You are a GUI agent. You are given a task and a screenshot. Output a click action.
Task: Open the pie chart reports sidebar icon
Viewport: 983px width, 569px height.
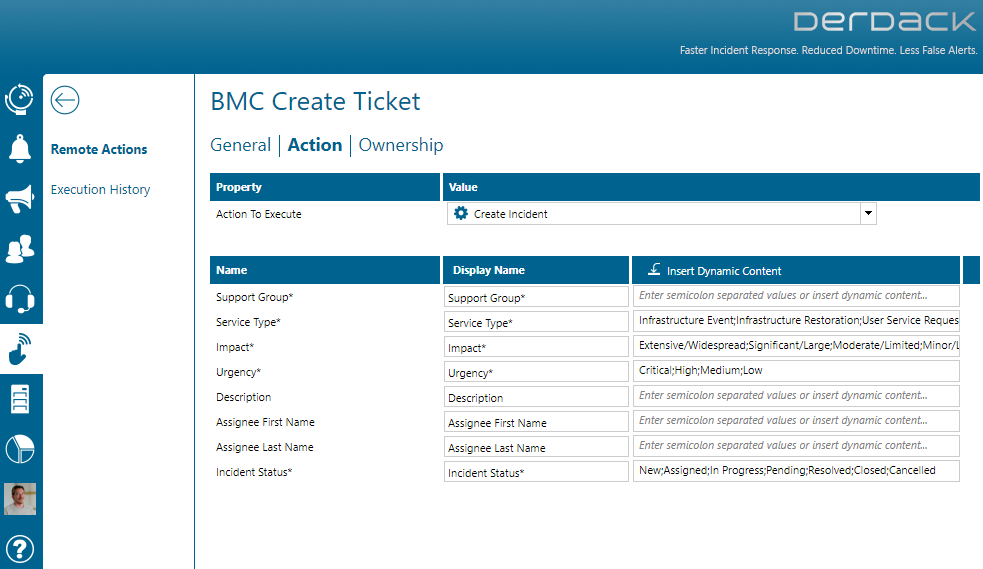(x=19, y=449)
